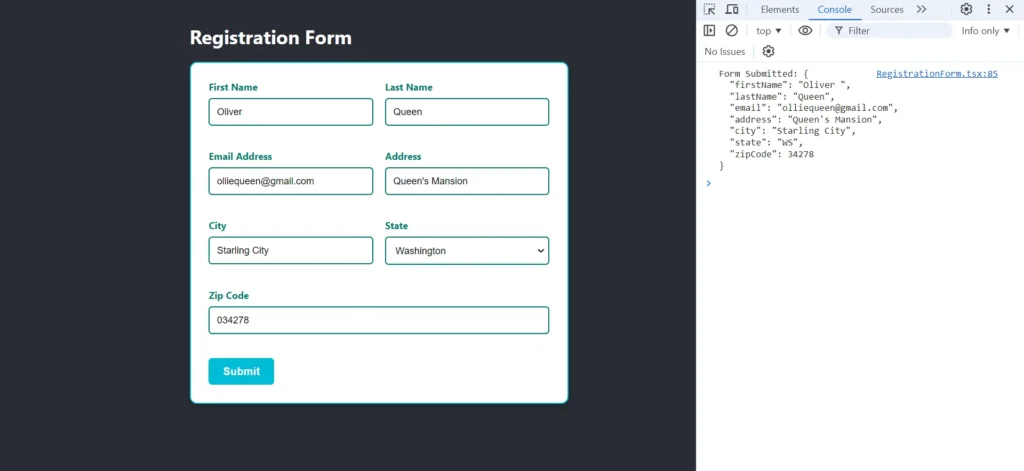Click the "email" log line in console
This screenshot has height=471, width=1024.
click(814, 108)
